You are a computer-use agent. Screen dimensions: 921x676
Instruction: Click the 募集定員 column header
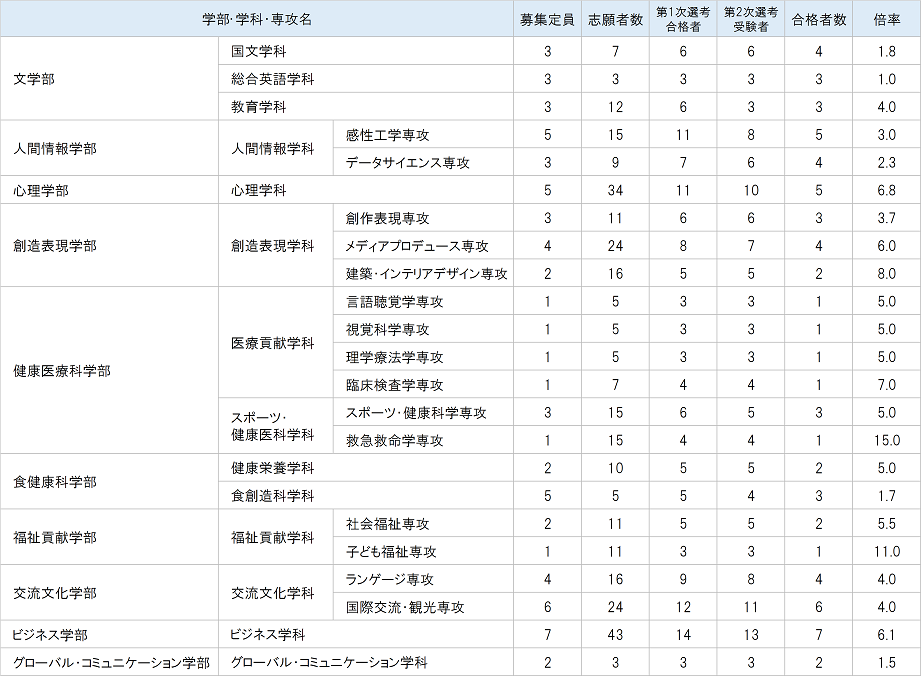(x=547, y=19)
